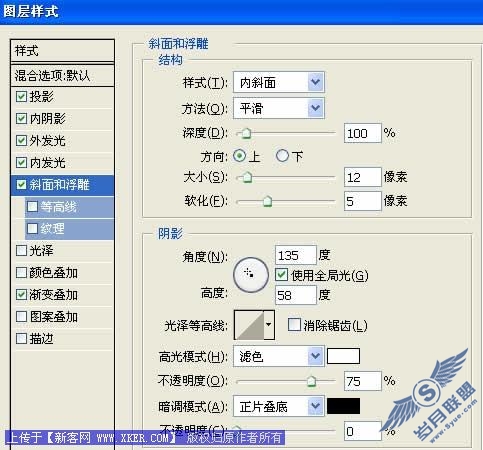Click the 软化 value field

pyautogui.click(x=363, y=201)
